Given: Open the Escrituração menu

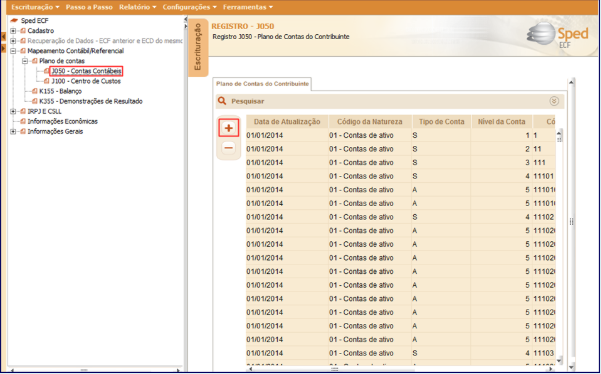Looking at the screenshot, I should coord(35,7).
